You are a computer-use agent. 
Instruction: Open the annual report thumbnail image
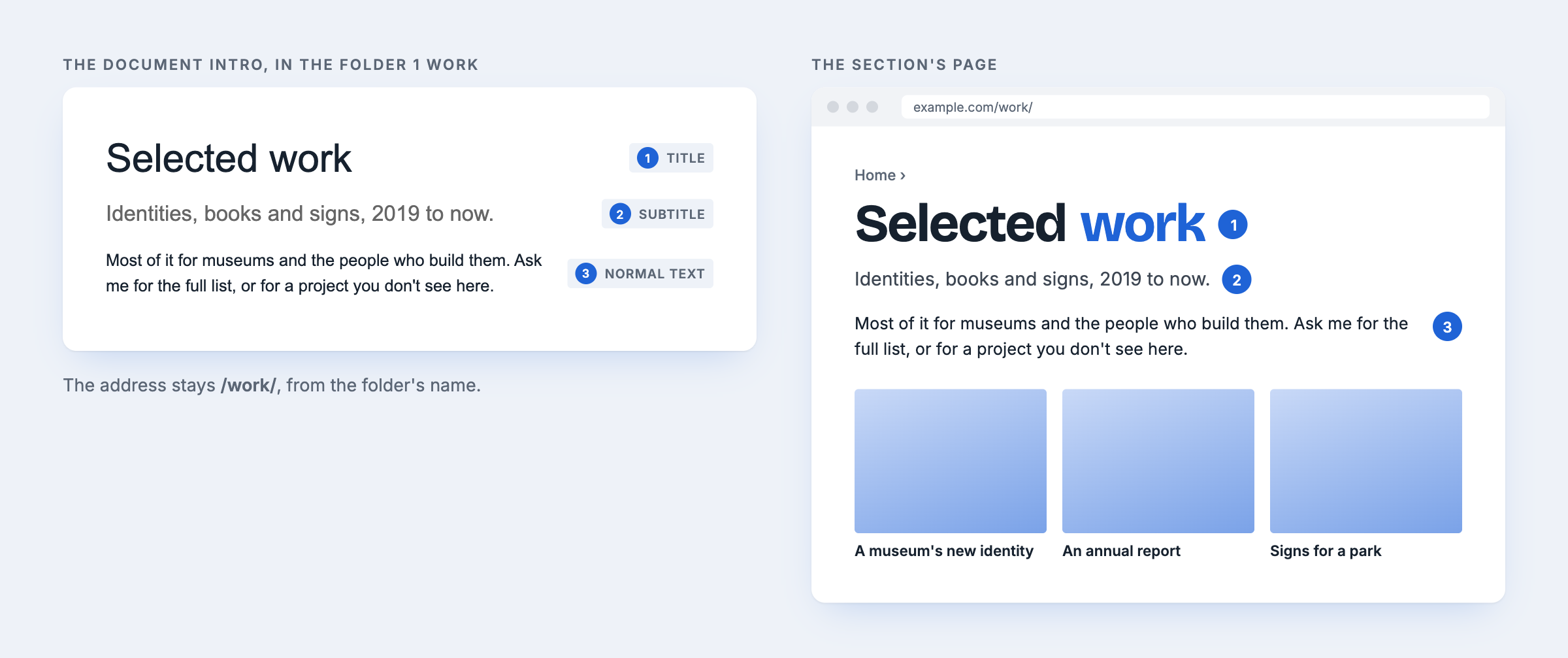coord(1158,461)
